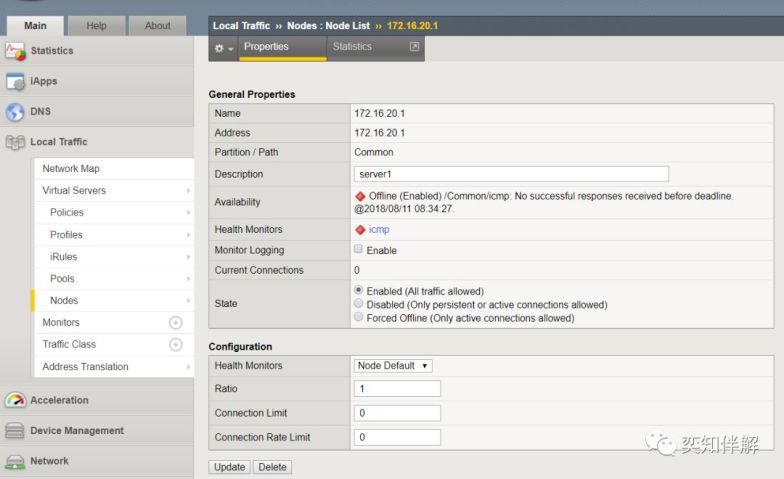The width and height of the screenshot is (784, 479).
Task: Click the Connection Limit input field
Action: 397,413
